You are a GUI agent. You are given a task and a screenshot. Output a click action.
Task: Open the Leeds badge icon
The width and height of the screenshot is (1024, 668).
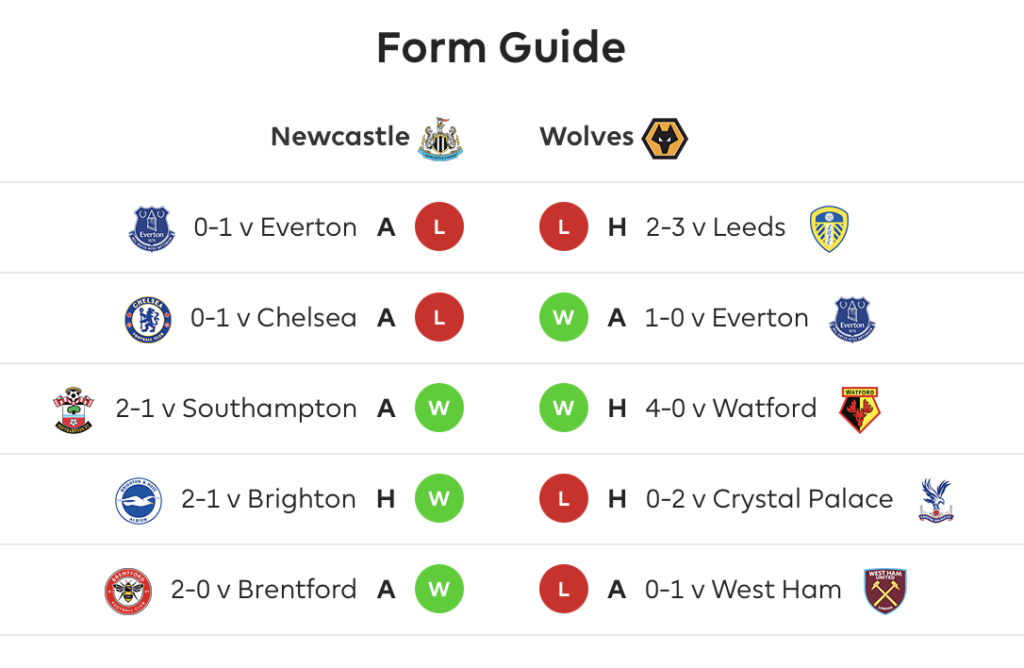tap(829, 229)
